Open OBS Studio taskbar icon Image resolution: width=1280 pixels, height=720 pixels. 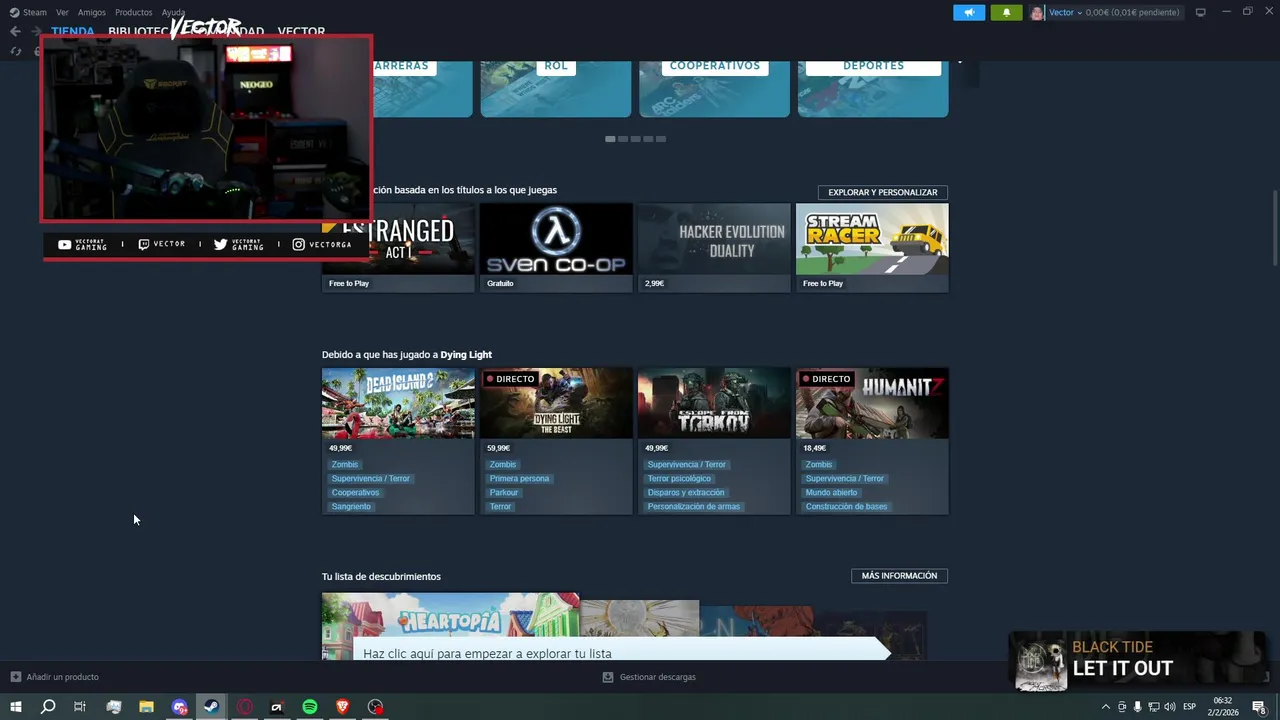pyautogui.click(x=375, y=707)
